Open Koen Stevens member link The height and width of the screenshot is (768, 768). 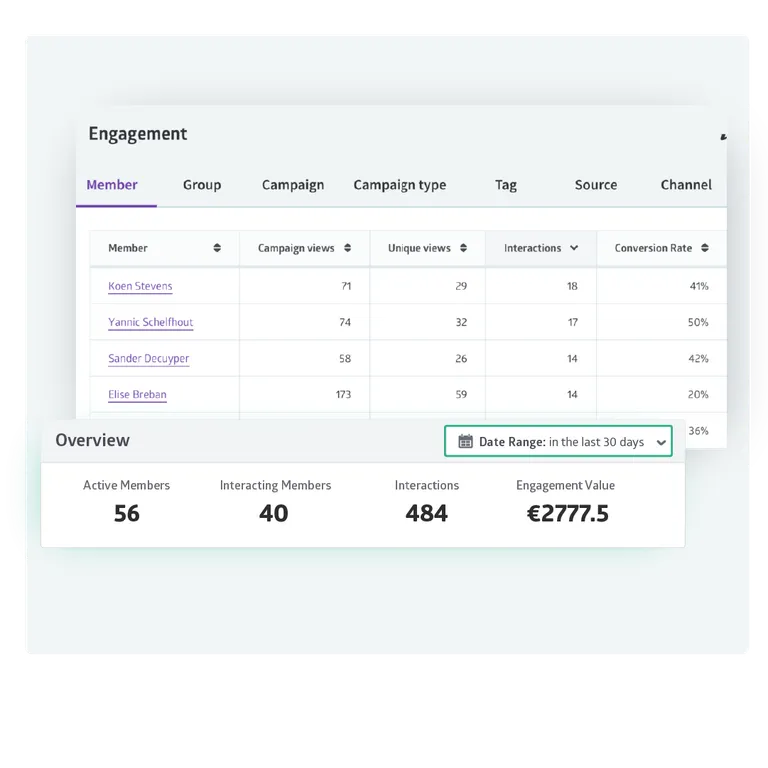tap(140, 286)
